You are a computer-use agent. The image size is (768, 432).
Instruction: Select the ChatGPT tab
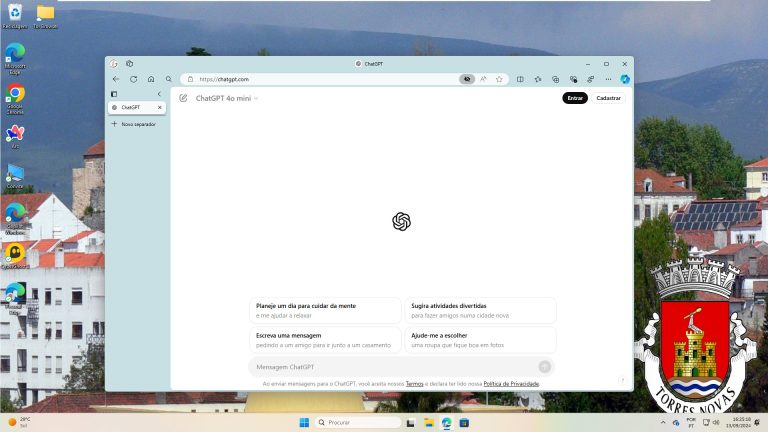(x=136, y=107)
